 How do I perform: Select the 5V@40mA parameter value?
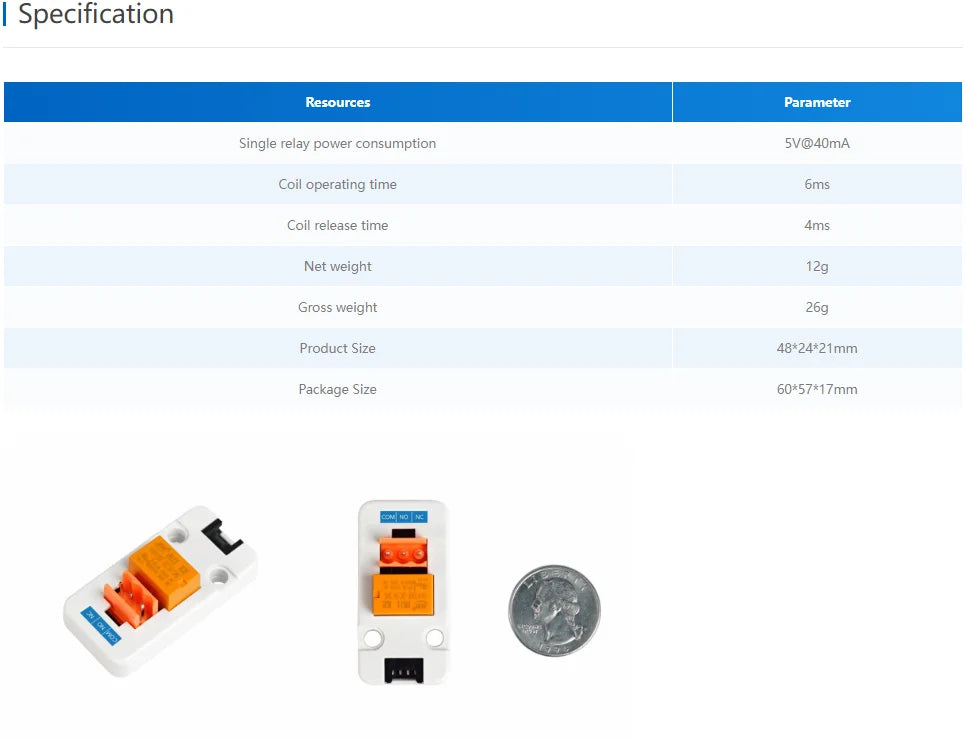(x=817, y=143)
